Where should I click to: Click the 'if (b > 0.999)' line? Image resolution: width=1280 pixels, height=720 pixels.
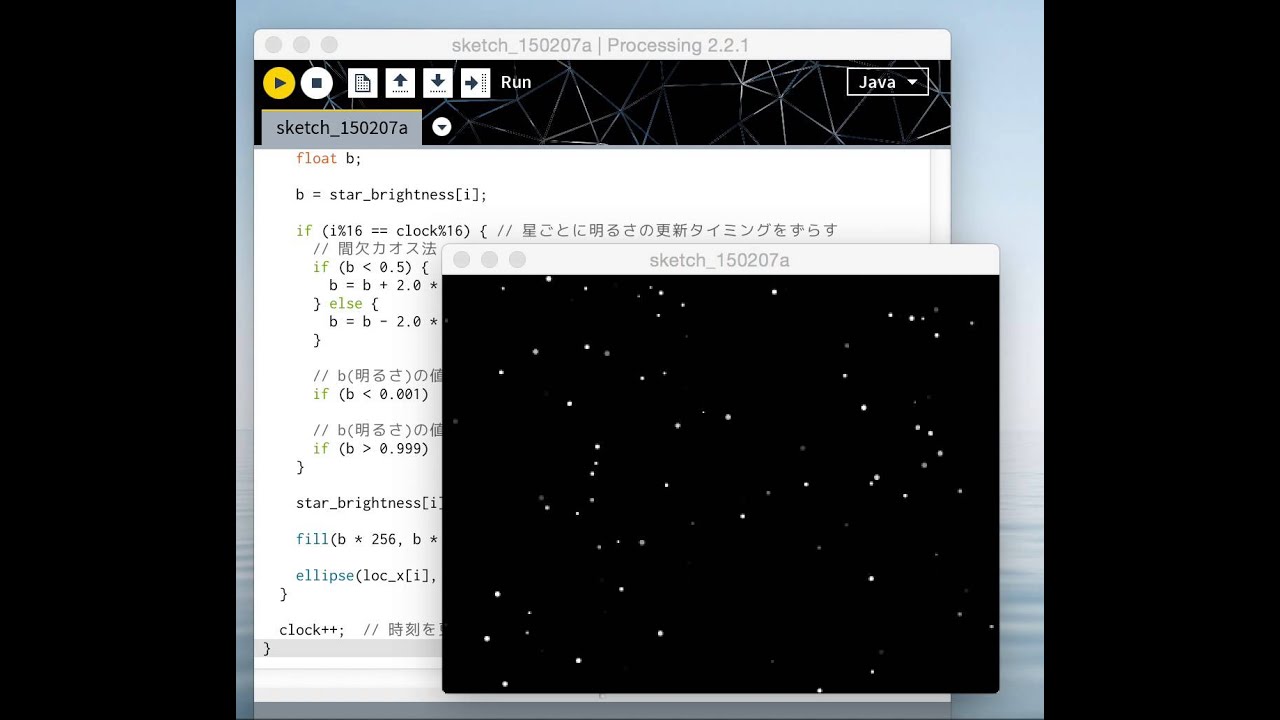click(x=371, y=449)
